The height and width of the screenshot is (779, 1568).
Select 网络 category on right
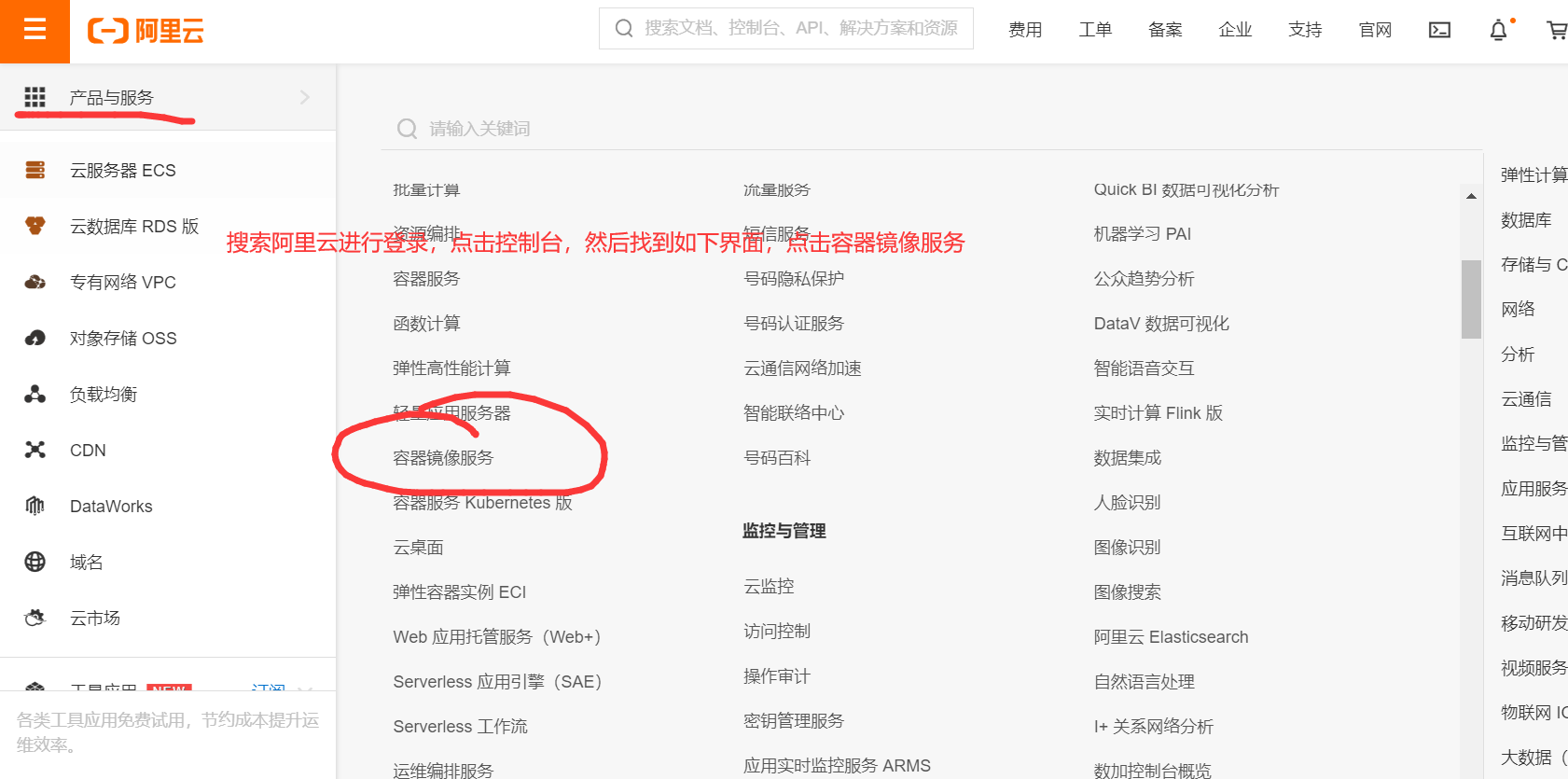(x=1518, y=309)
